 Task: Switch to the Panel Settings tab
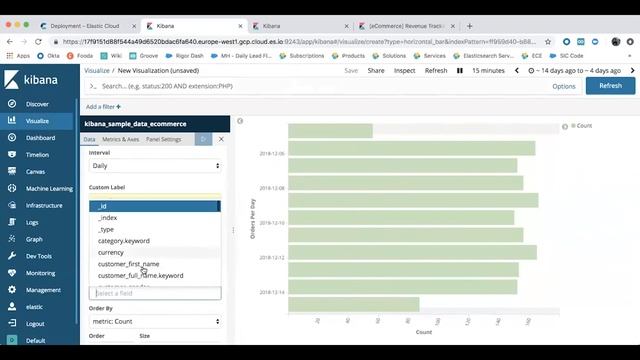coord(164,139)
